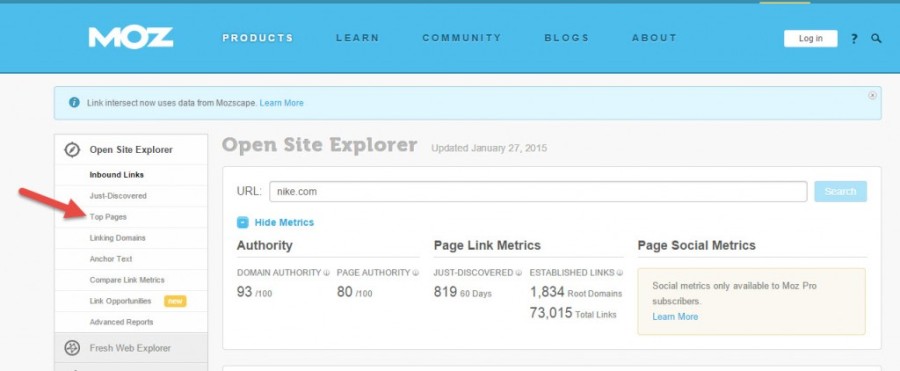The width and height of the screenshot is (900, 371).
Task: Click the Moz logo
Action: [x=131, y=38]
